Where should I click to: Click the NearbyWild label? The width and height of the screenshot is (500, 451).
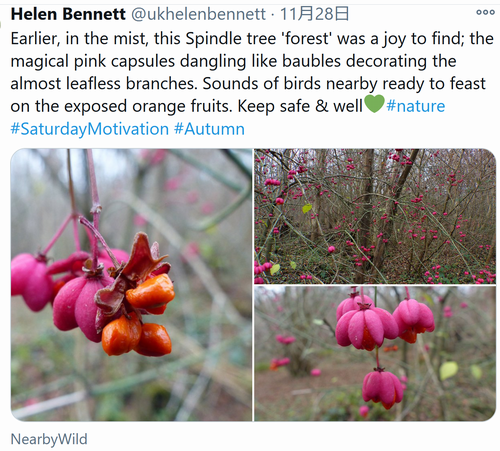tap(49, 439)
